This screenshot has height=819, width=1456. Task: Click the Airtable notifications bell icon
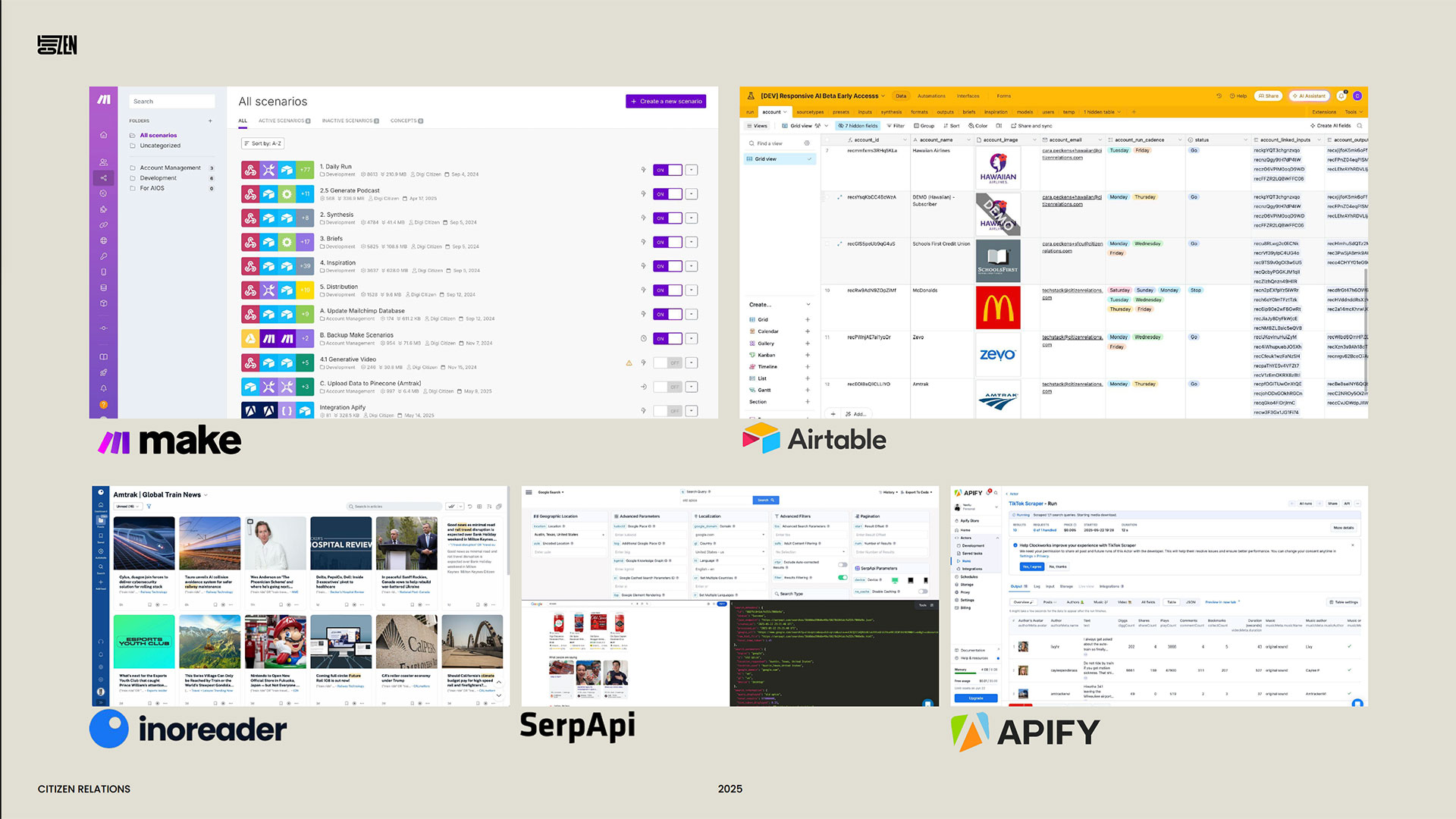1341,96
